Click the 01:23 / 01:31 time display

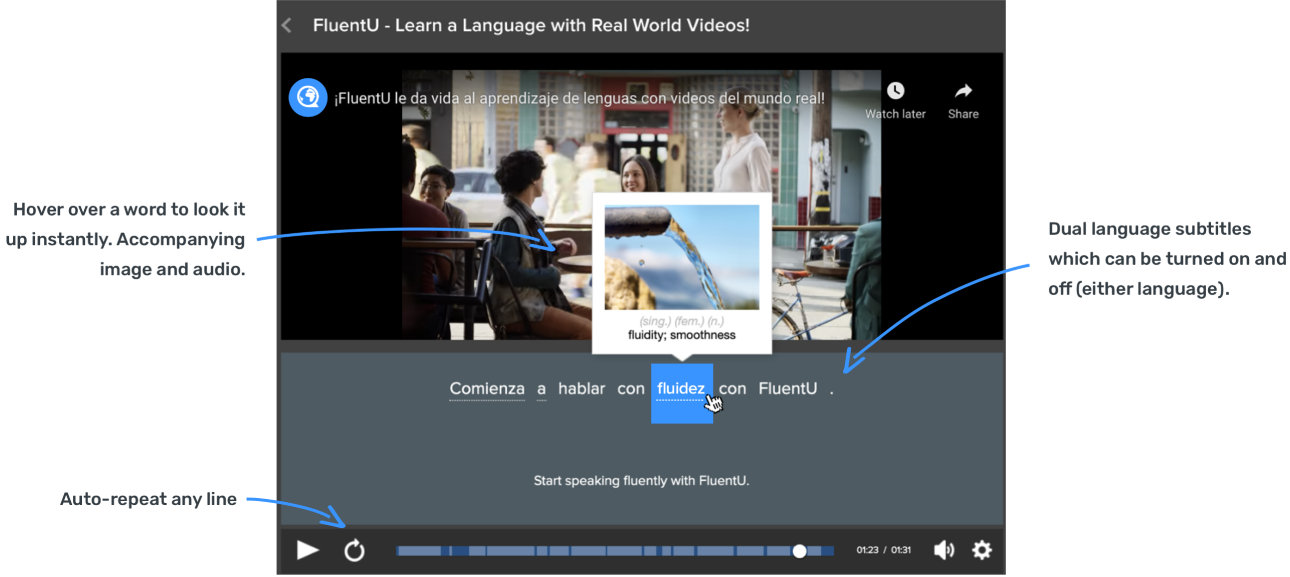(x=883, y=551)
